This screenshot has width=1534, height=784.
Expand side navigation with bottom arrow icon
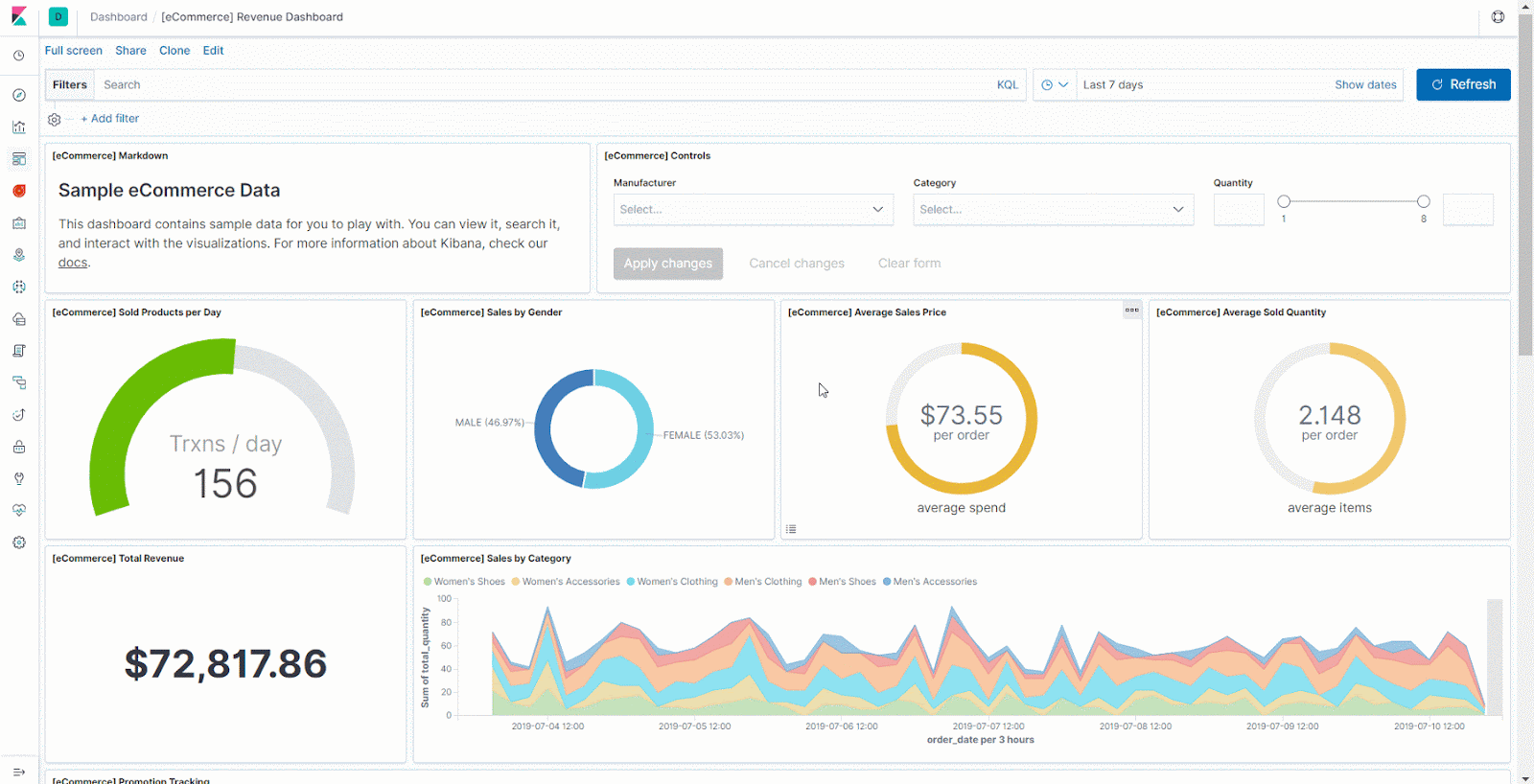[x=18, y=772]
